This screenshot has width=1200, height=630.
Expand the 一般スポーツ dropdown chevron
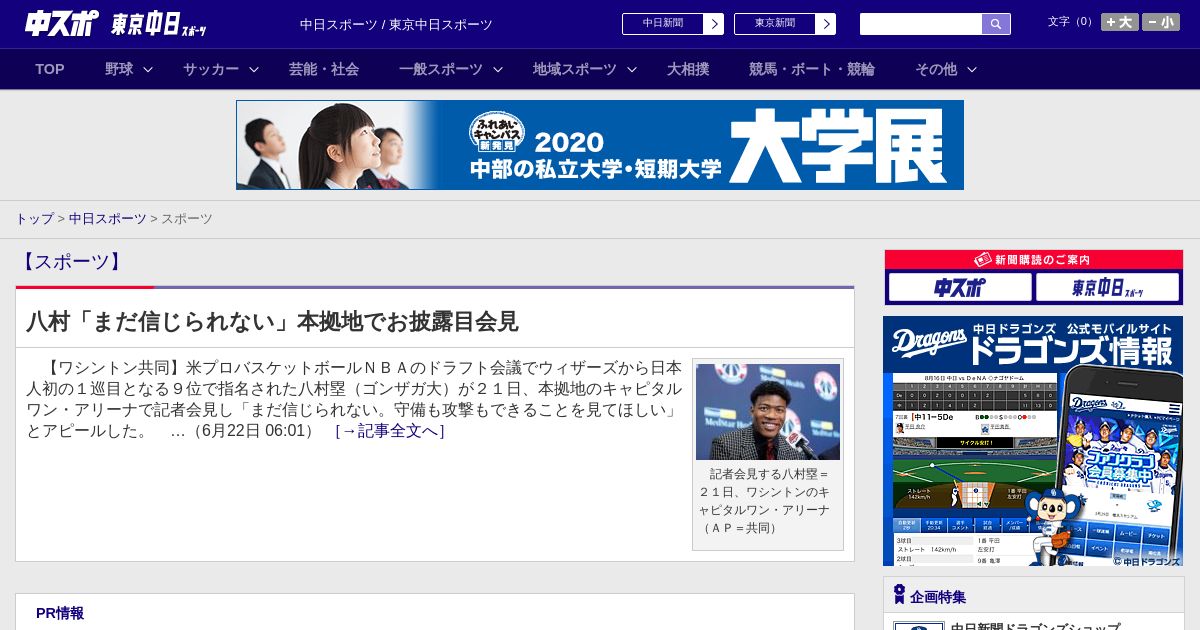point(498,69)
